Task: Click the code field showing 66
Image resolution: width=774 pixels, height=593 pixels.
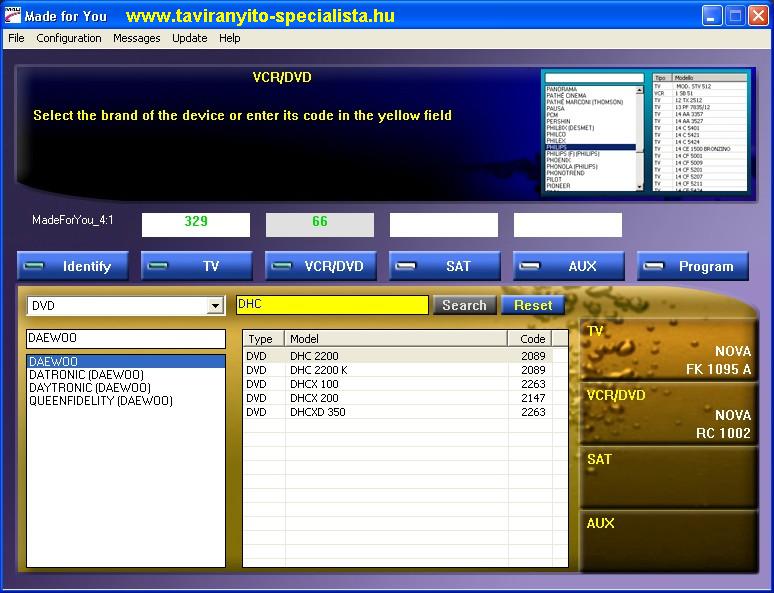Action: pos(320,225)
